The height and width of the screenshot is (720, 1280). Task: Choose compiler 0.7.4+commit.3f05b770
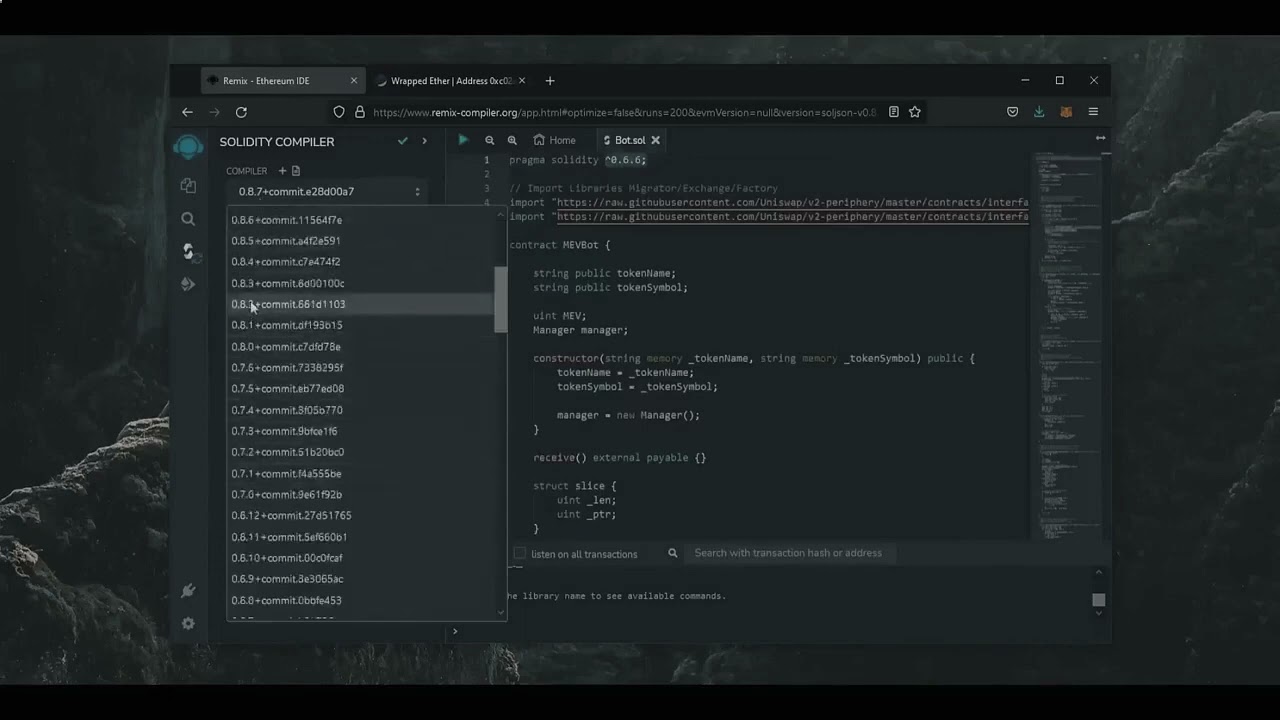(361, 410)
